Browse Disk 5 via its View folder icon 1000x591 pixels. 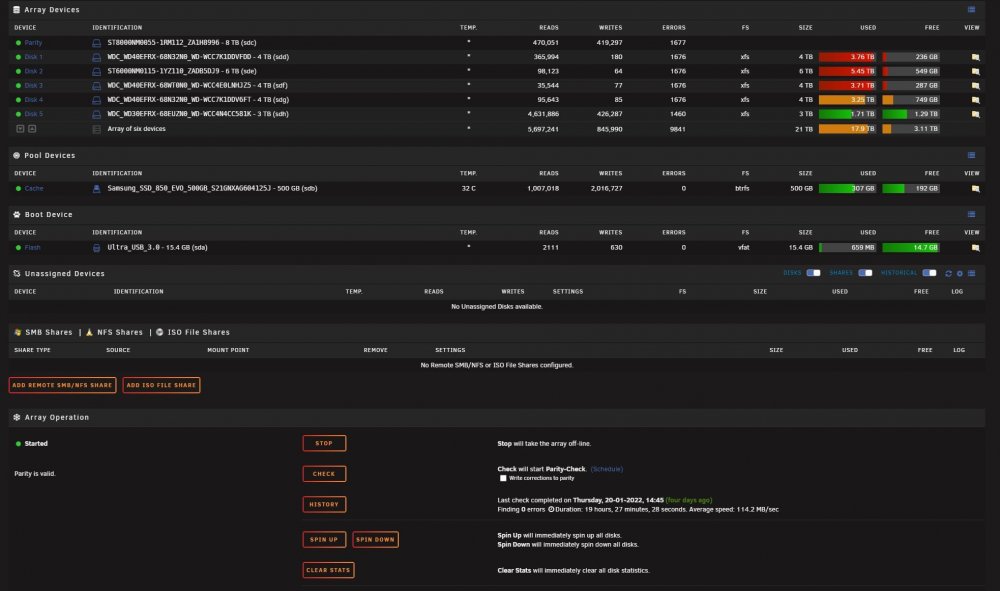tap(975, 114)
